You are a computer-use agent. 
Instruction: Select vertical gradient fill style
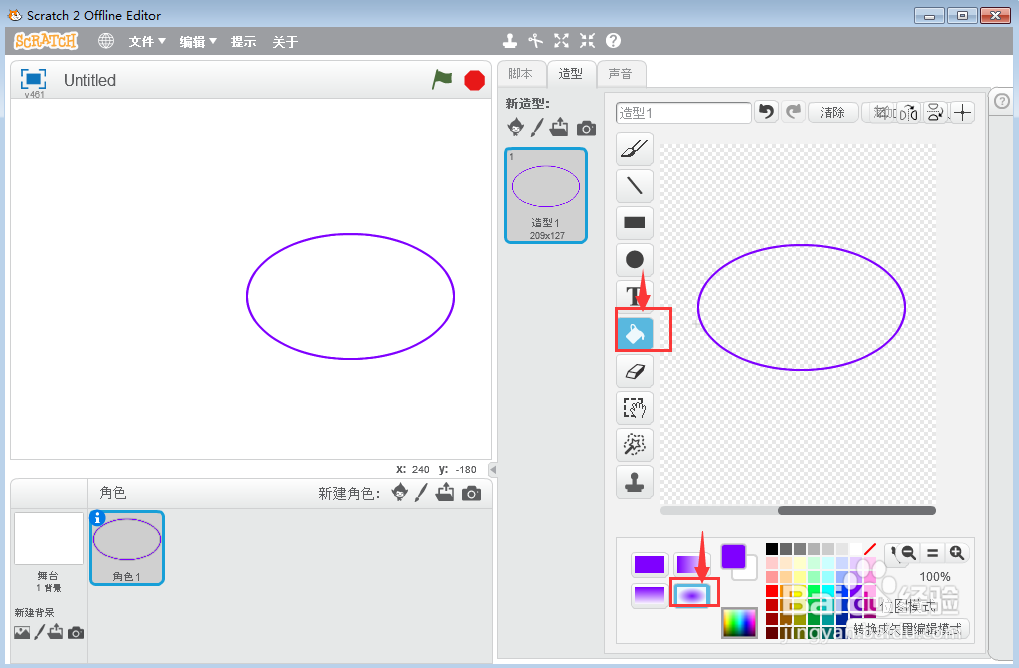pos(649,595)
